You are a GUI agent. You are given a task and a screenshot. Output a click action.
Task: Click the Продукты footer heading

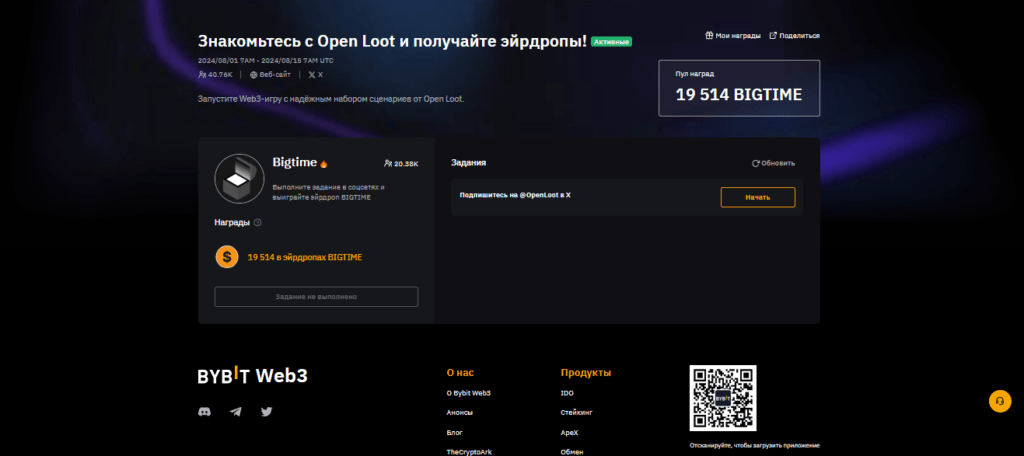[x=586, y=372]
